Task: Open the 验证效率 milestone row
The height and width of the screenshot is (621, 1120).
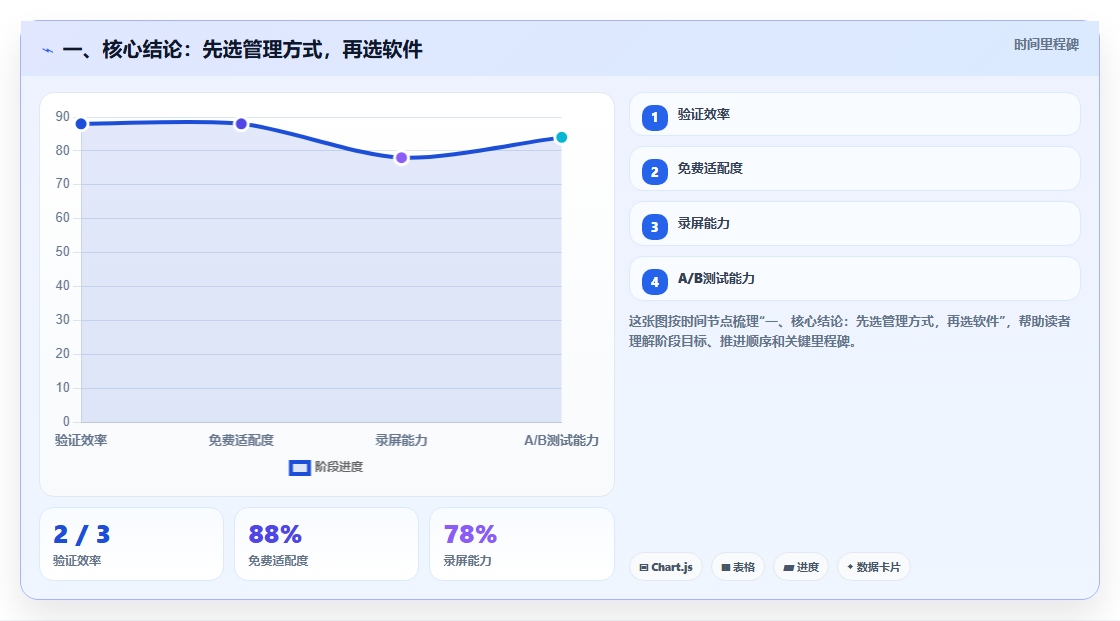Action: click(854, 114)
